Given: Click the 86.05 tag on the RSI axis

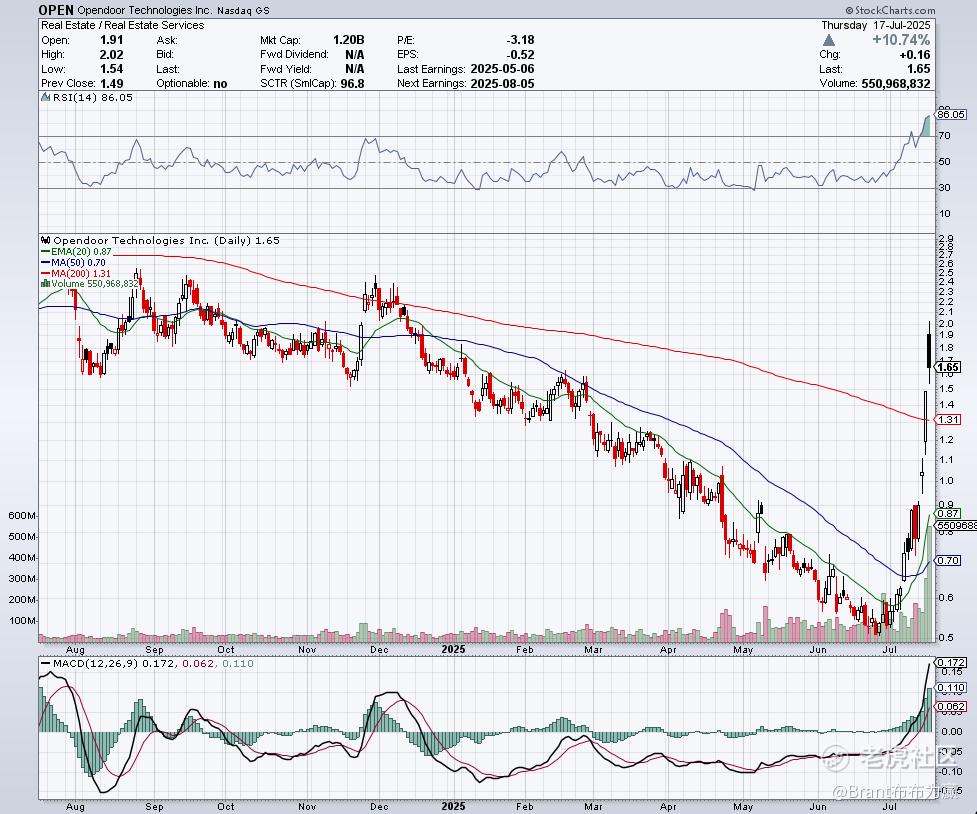Looking at the screenshot, I should pos(951,114).
